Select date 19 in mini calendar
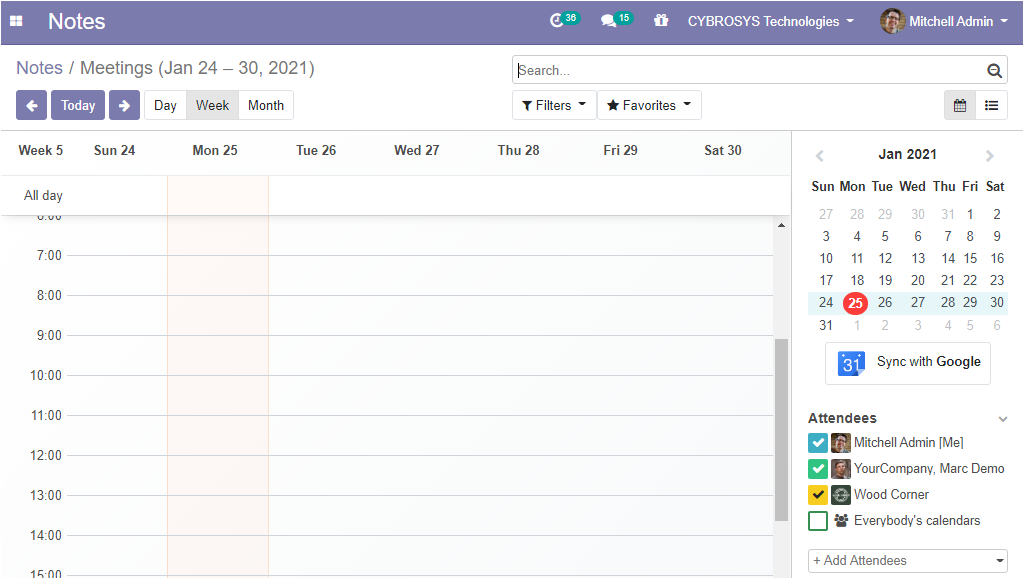 [885, 281]
